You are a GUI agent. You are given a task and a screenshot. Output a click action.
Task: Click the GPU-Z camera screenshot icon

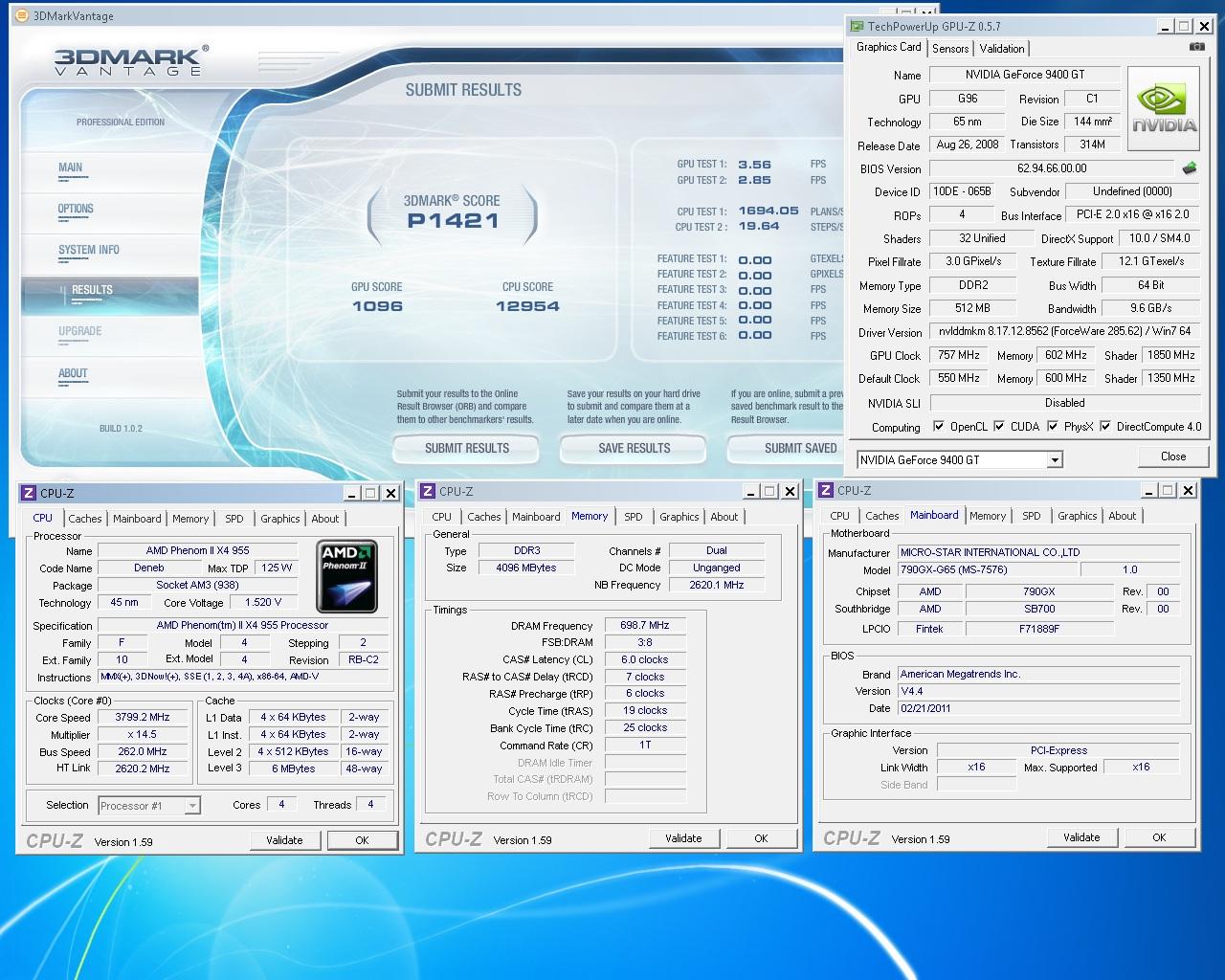[1196, 46]
